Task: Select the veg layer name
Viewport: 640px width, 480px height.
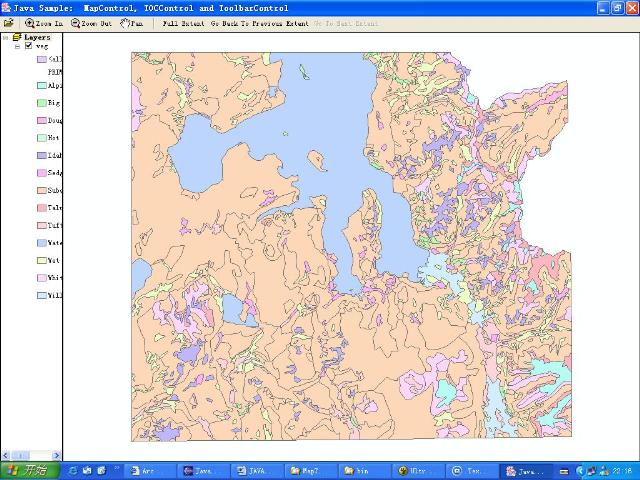Action: click(42, 46)
